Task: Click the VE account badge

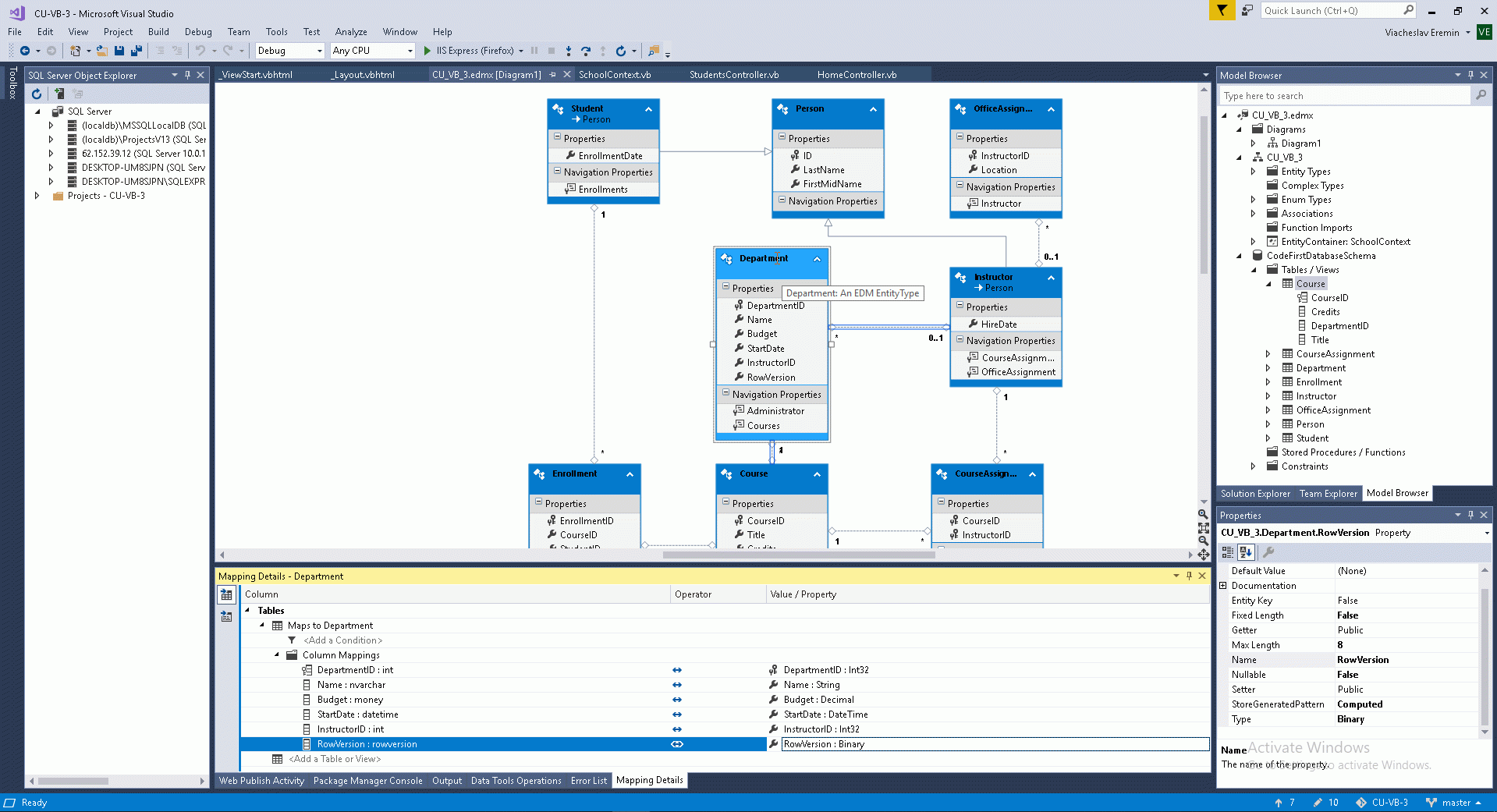Action: [x=1484, y=32]
